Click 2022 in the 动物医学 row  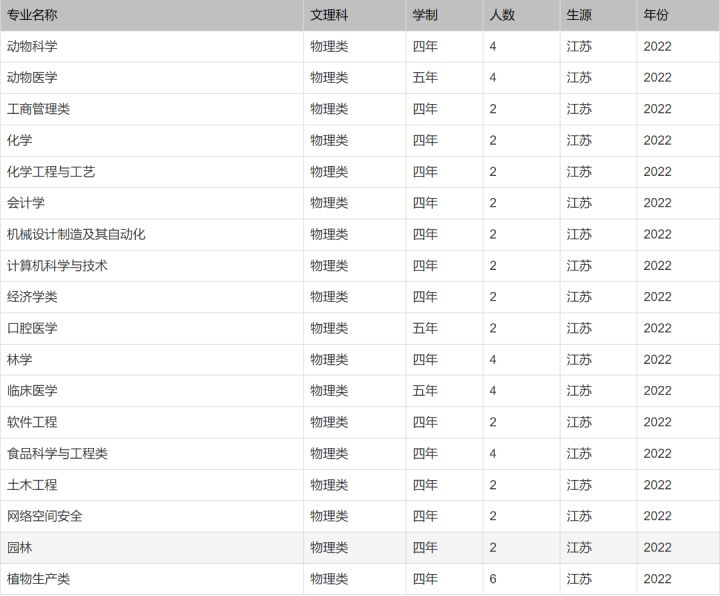(657, 78)
